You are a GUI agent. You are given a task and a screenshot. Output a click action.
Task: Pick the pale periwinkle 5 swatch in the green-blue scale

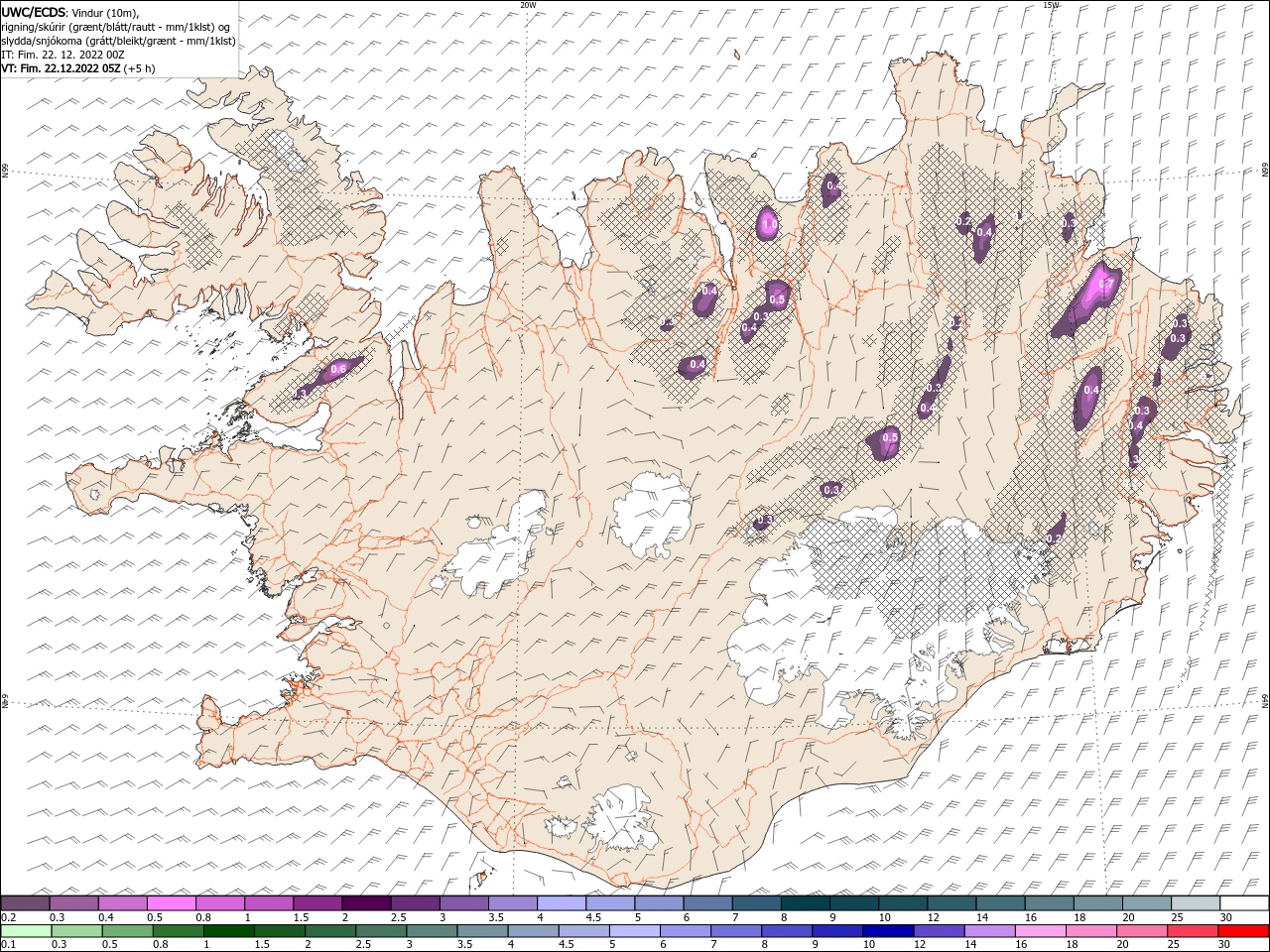click(x=634, y=931)
